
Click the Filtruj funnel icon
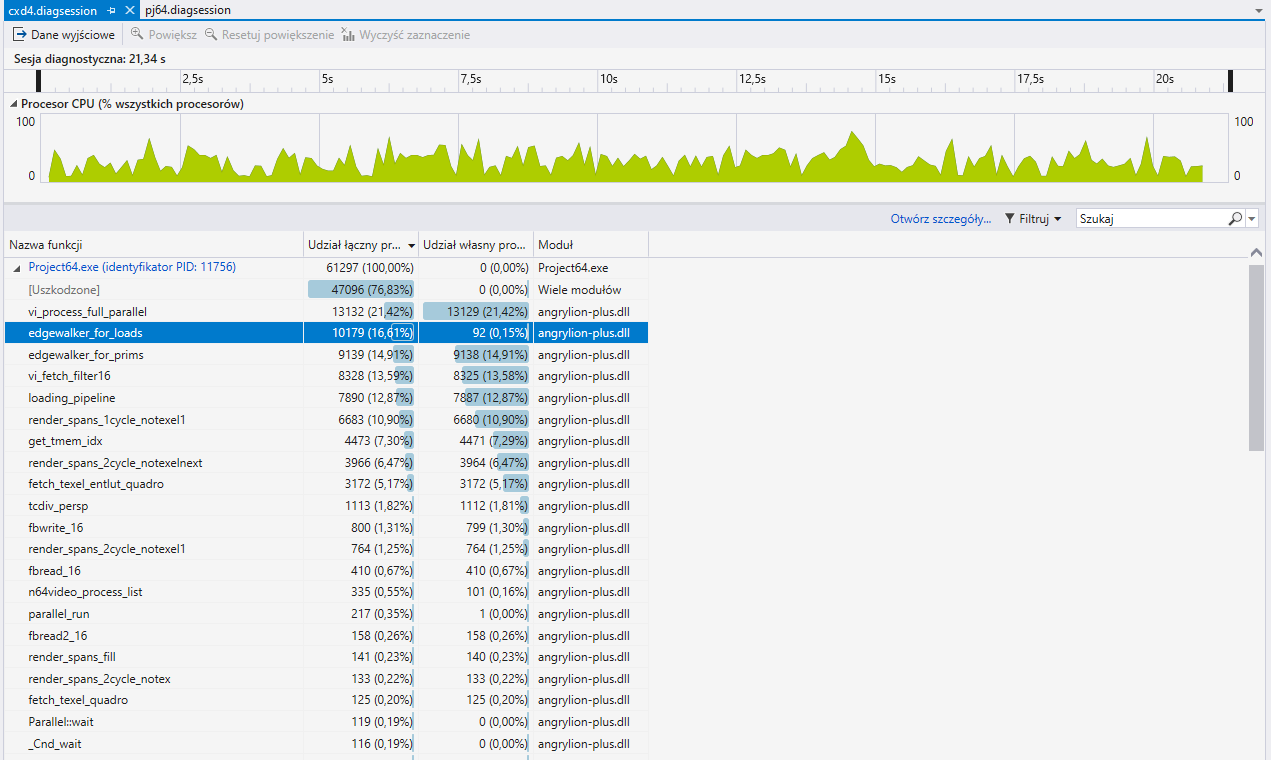1011,218
